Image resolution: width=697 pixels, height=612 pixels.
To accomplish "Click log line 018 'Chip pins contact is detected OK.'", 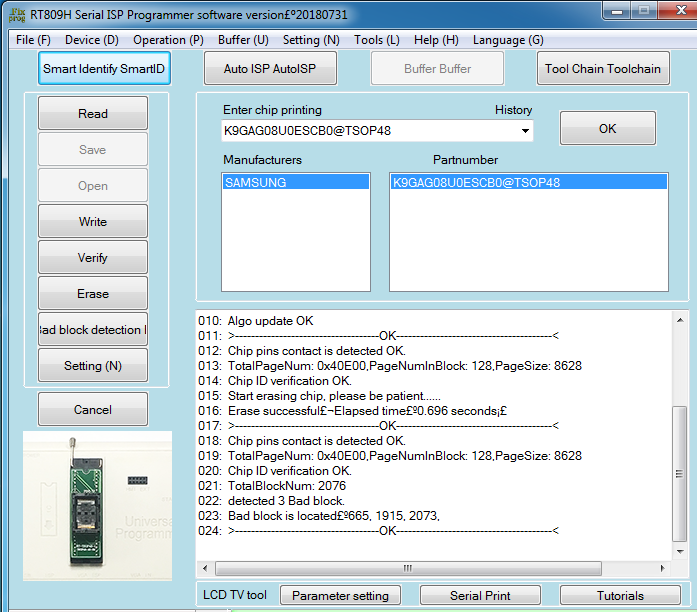I will point(302,441).
